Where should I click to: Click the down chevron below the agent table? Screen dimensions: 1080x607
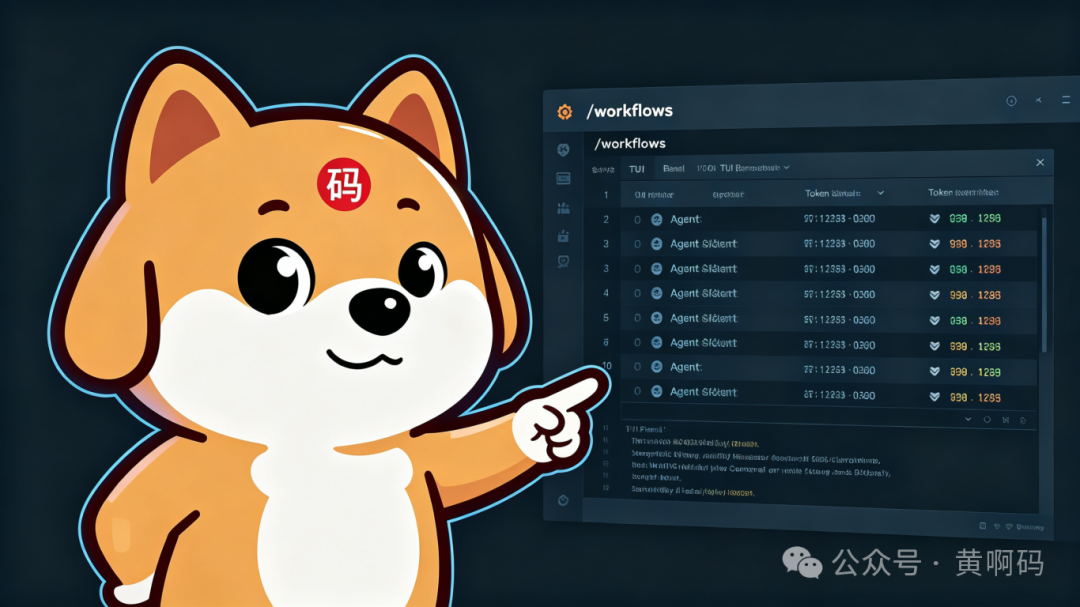968,419
